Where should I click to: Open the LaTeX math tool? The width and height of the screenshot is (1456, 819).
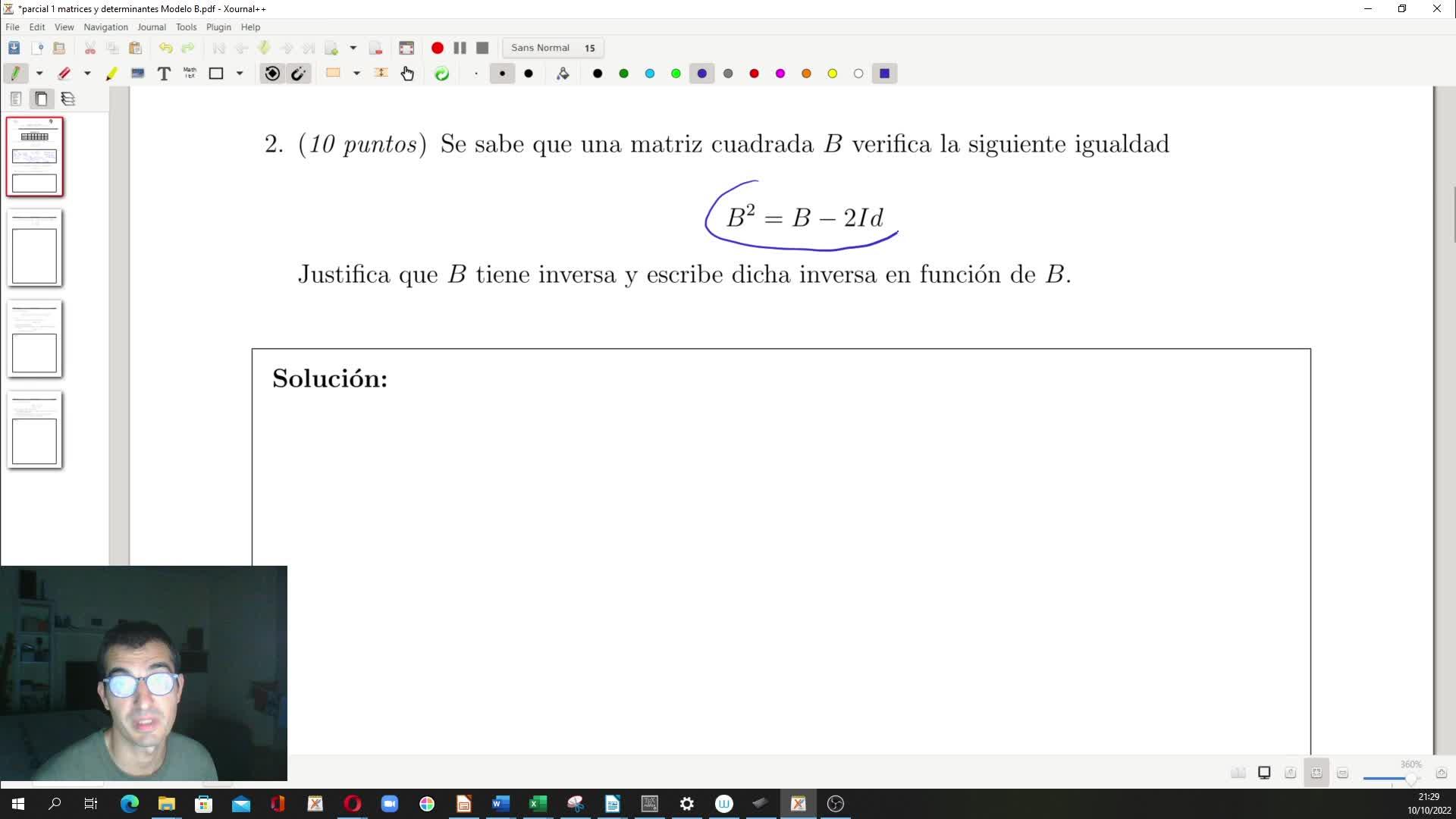(x=190, y=74)
